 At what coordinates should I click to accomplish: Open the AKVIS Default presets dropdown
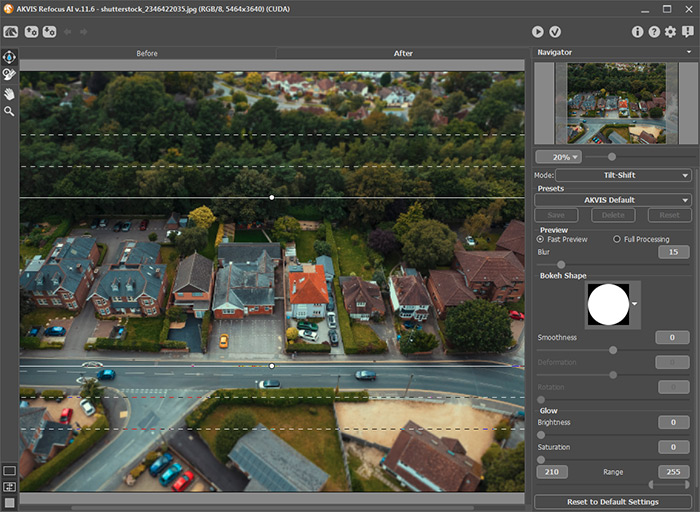613,200
